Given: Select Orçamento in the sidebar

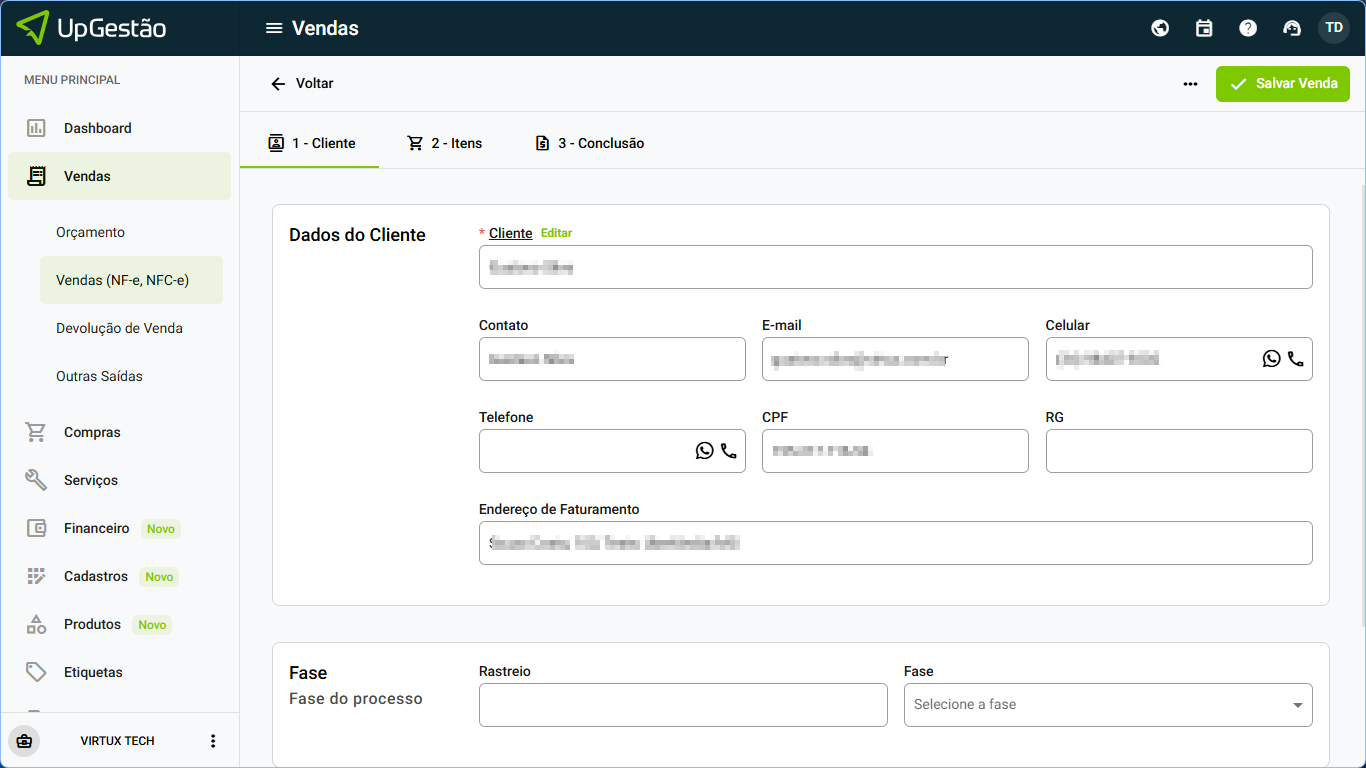Looking at the screenshot, I should 91,232.
